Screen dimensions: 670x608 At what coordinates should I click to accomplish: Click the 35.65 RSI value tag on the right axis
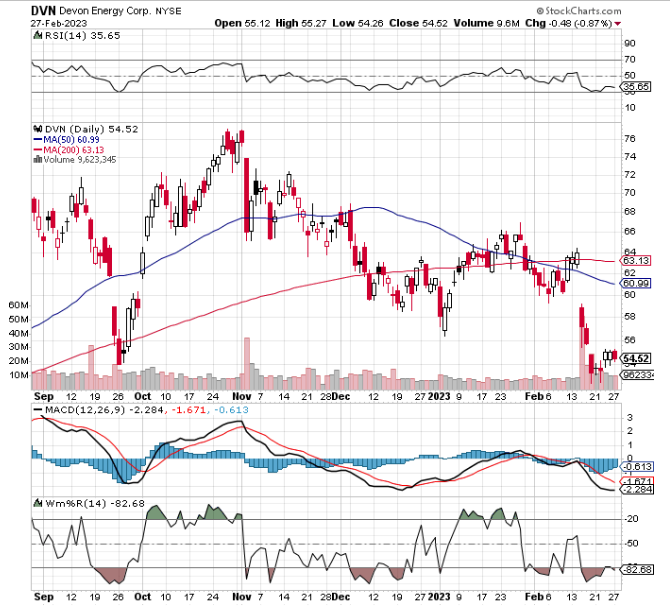[636, 87]
